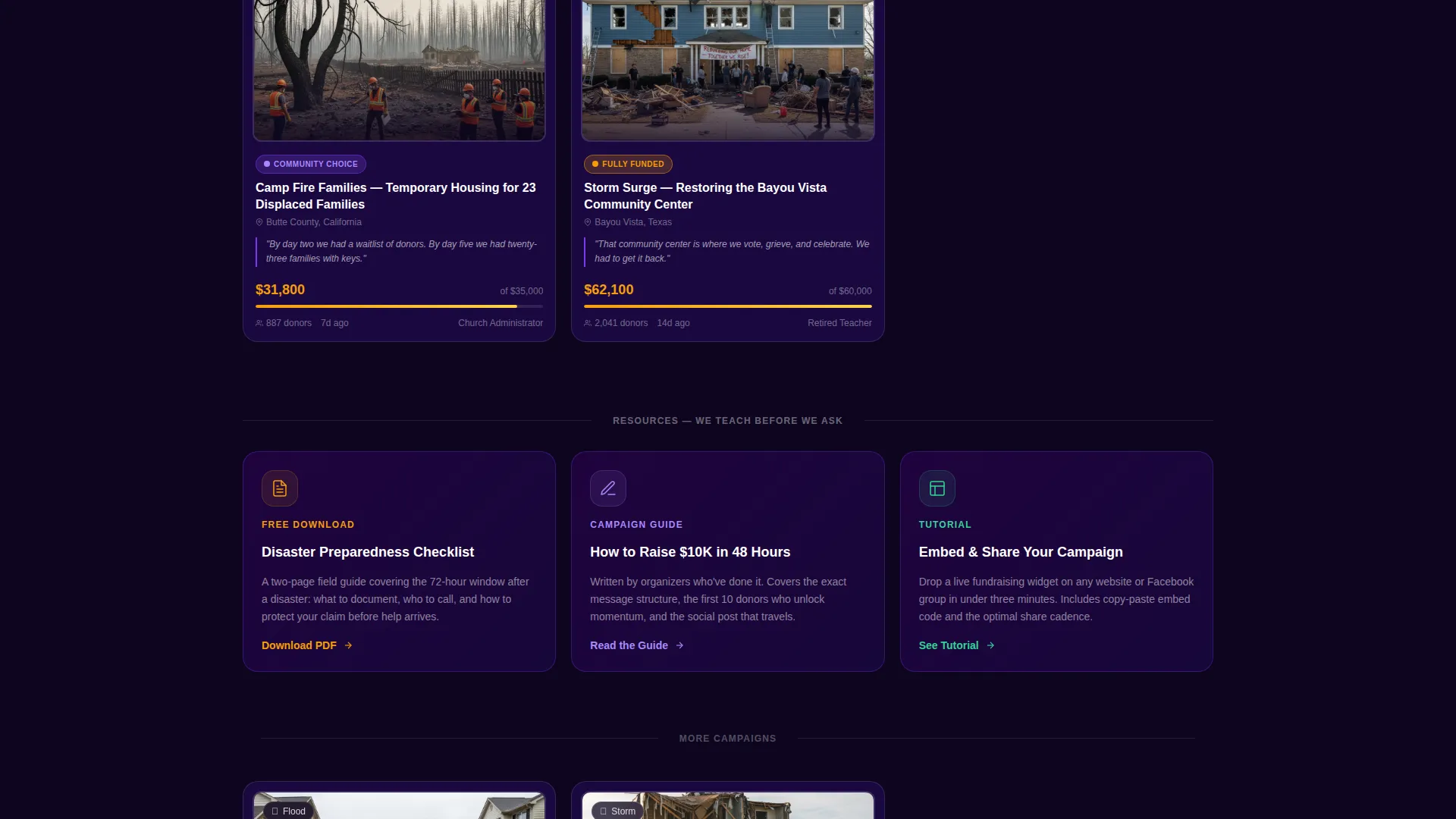This screenshot has width=1456, height=819.
Task: Click the Storm Surge campaign progress bar
Action: pos(728,306)
